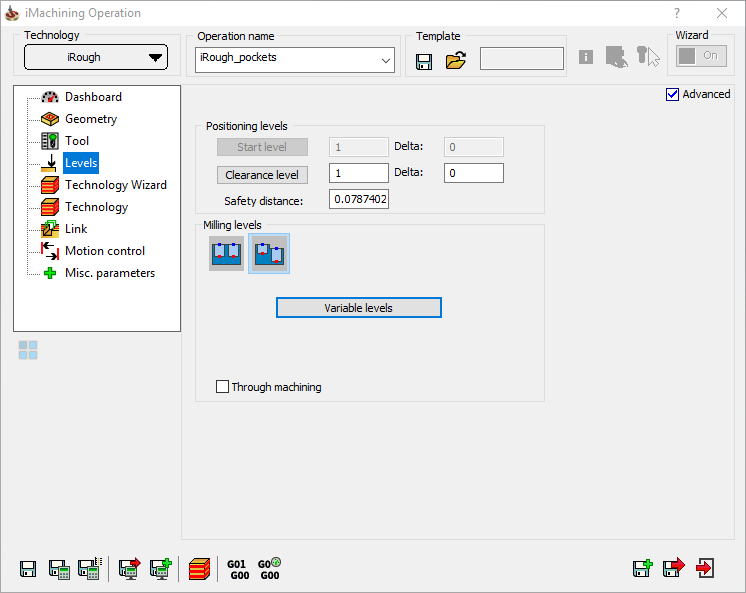Click the help question mark in the title bar
The width and height of the screenshot is (746, 593).
point(677,13)
